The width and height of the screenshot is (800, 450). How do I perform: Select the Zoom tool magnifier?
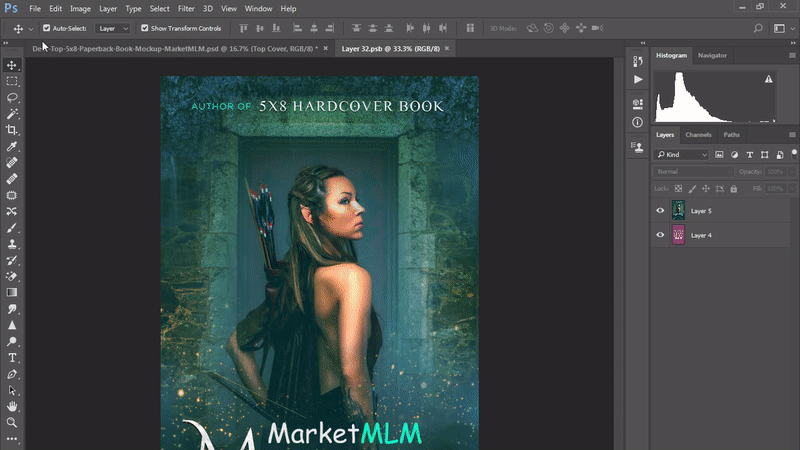tap(12, 422)
